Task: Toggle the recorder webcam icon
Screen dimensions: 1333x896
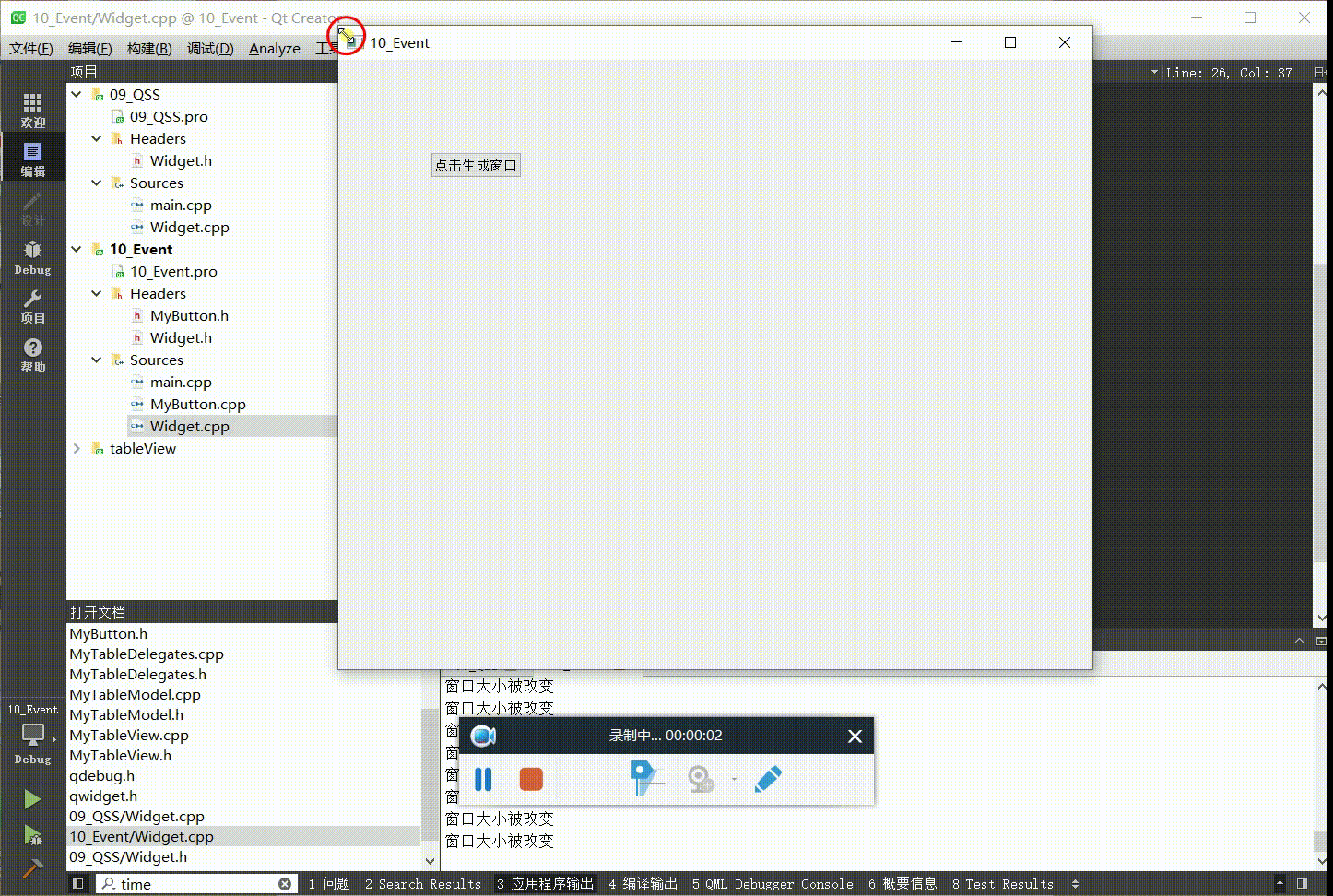Action: point(701,780)
